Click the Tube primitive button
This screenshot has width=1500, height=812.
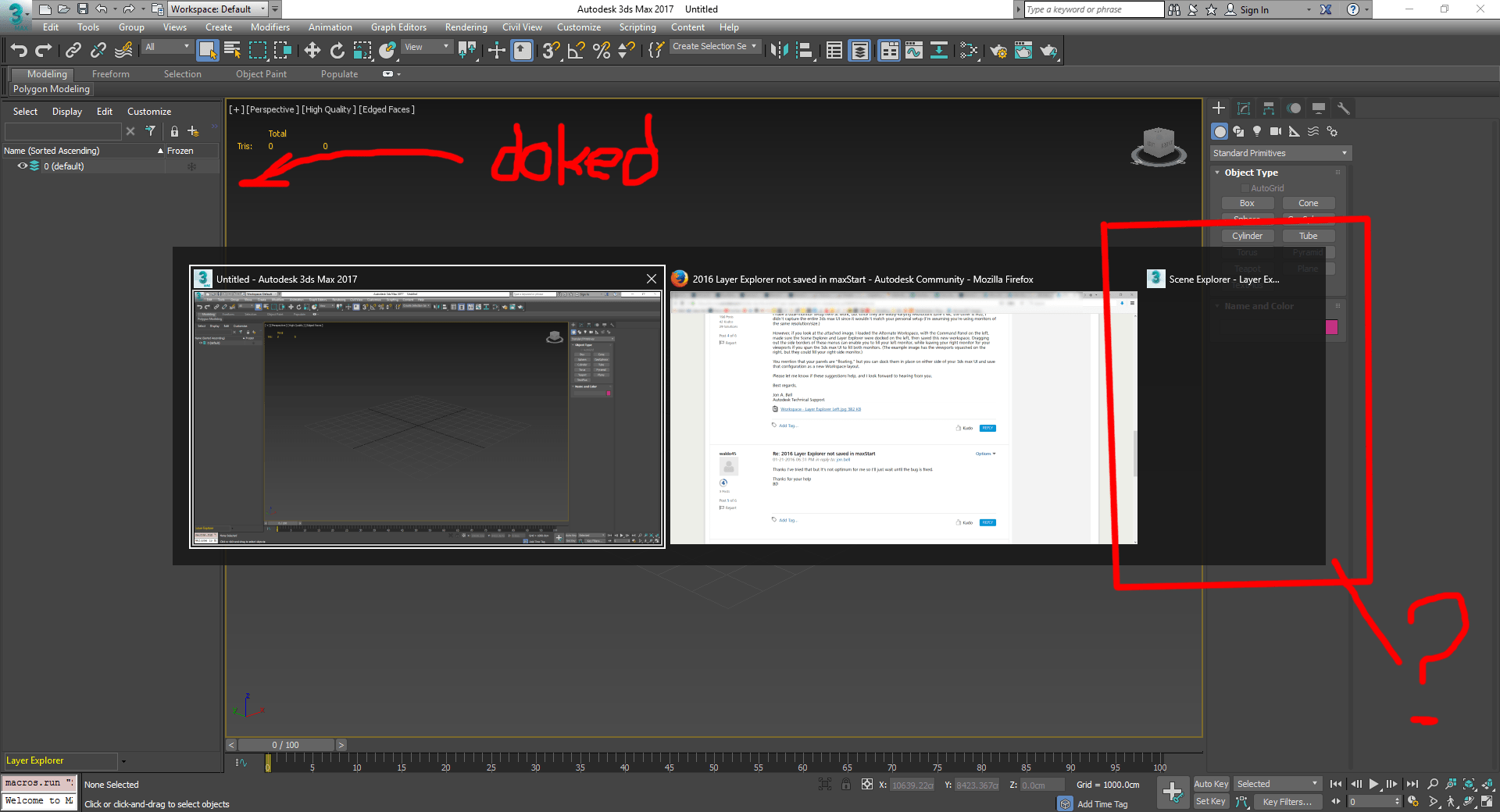[1309, 236]
